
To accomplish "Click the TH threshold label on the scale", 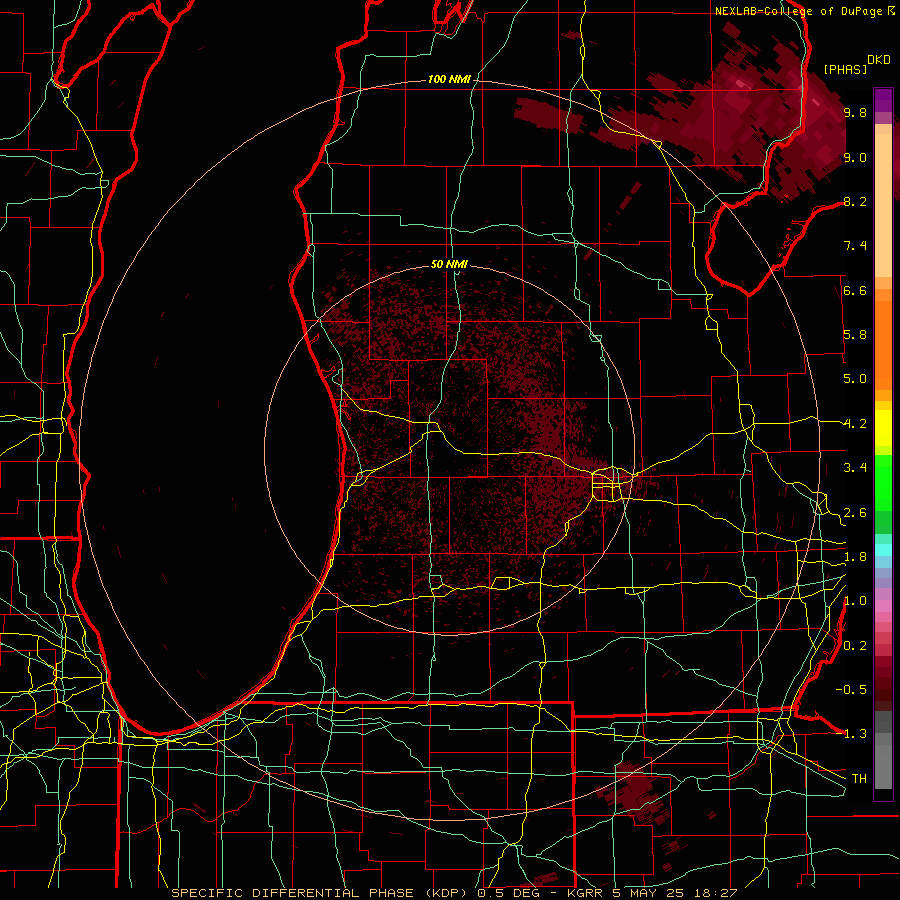I will click(x=859, y=778).
